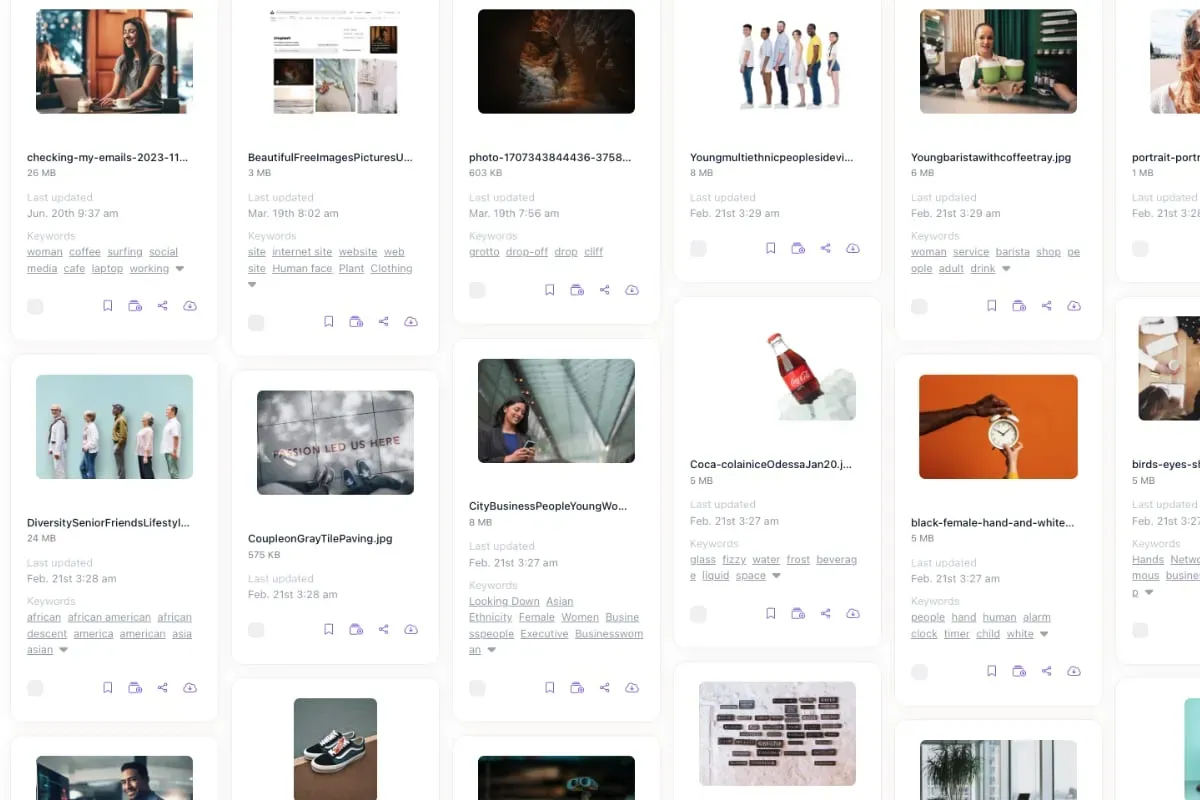
Task: Check the black-female-hand-and-white card checkbox
Action: click(919, 672)
